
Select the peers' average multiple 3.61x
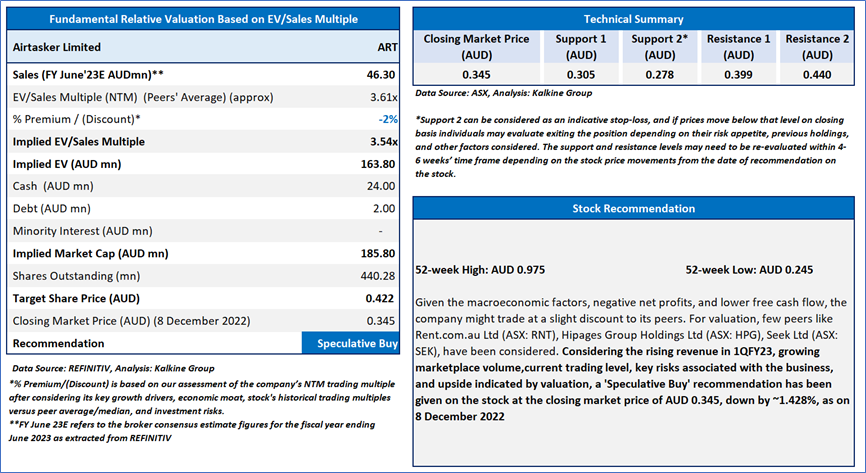(x=383, y=97)
